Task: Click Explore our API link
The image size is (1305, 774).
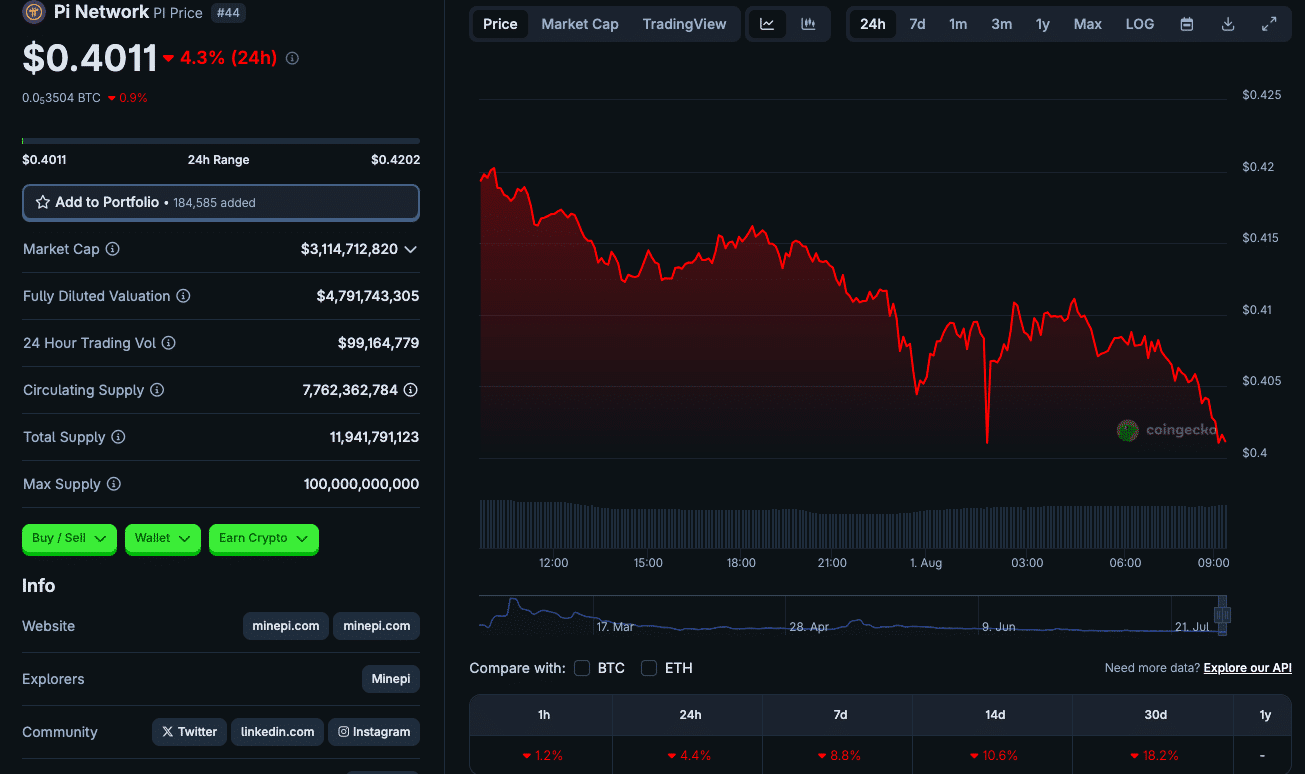Action: coord(1247,668)
